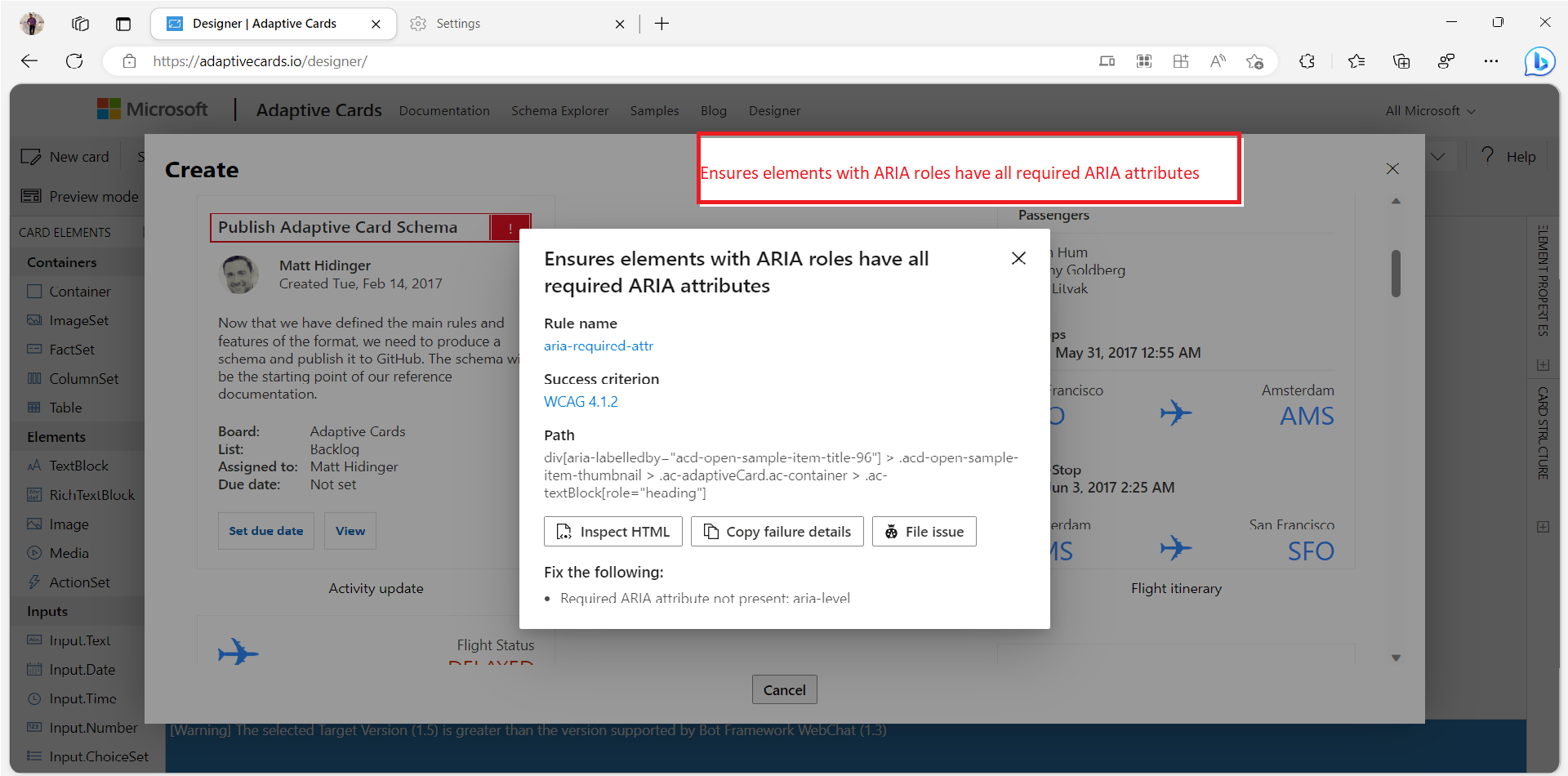The width and height of the screenshot is (1568, 776).
Task: Click the Media element icon
Action: pos(34,553)
